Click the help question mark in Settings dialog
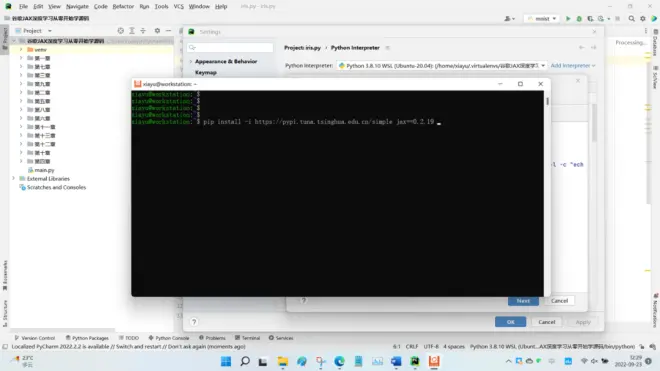The image size is (660, 371). [194, 322]
